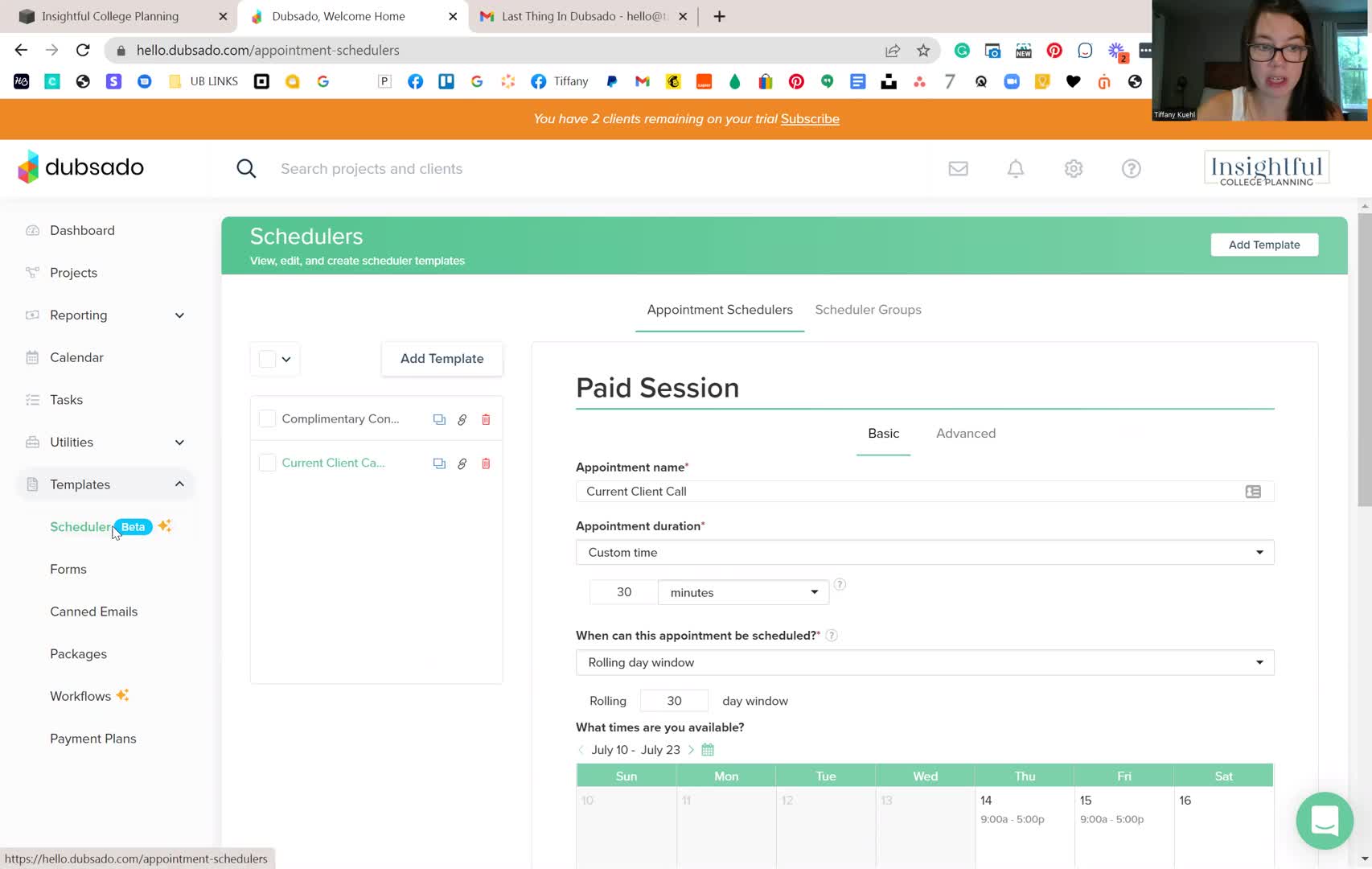Viewport: 1372px width, 869px height.
Task: Open the help question mark icon
Action: click(x=1132, y=168)
